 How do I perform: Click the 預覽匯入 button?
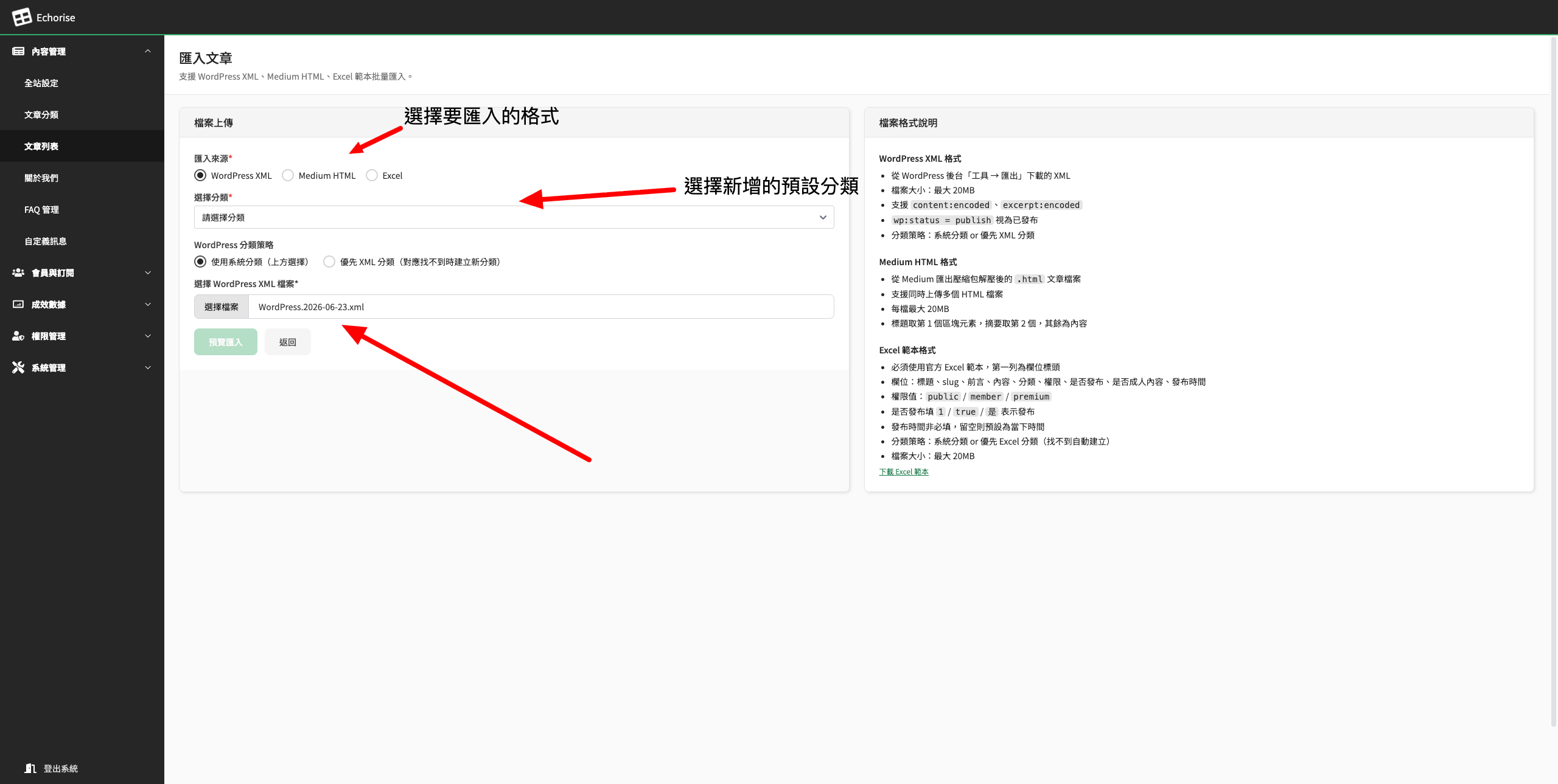coord(226,342)
